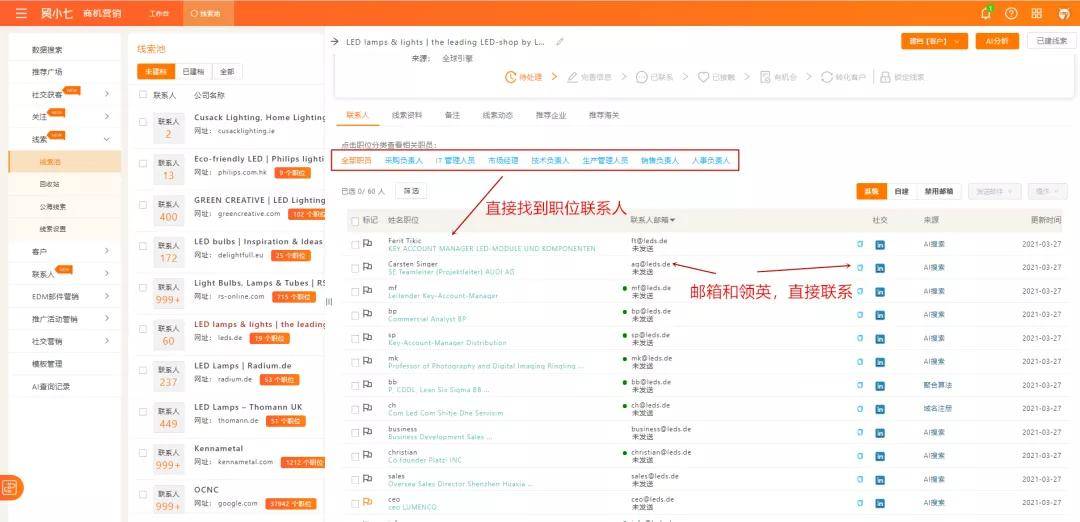Click the heart stage icon 已接触
Viewport: 1080px width, 522px height.
pyautogui.click(x=703, y=77)
